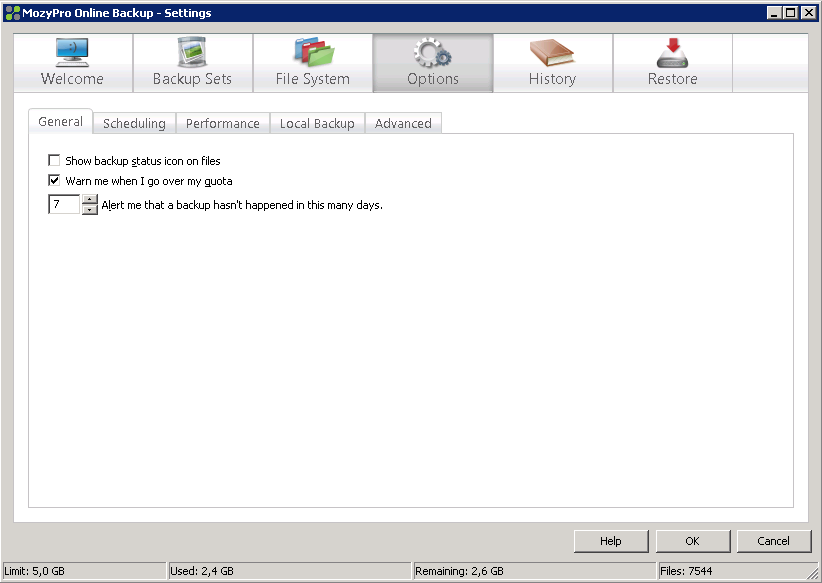Increase the backup alert days value

pyautogui.click(x=90, y=199)
